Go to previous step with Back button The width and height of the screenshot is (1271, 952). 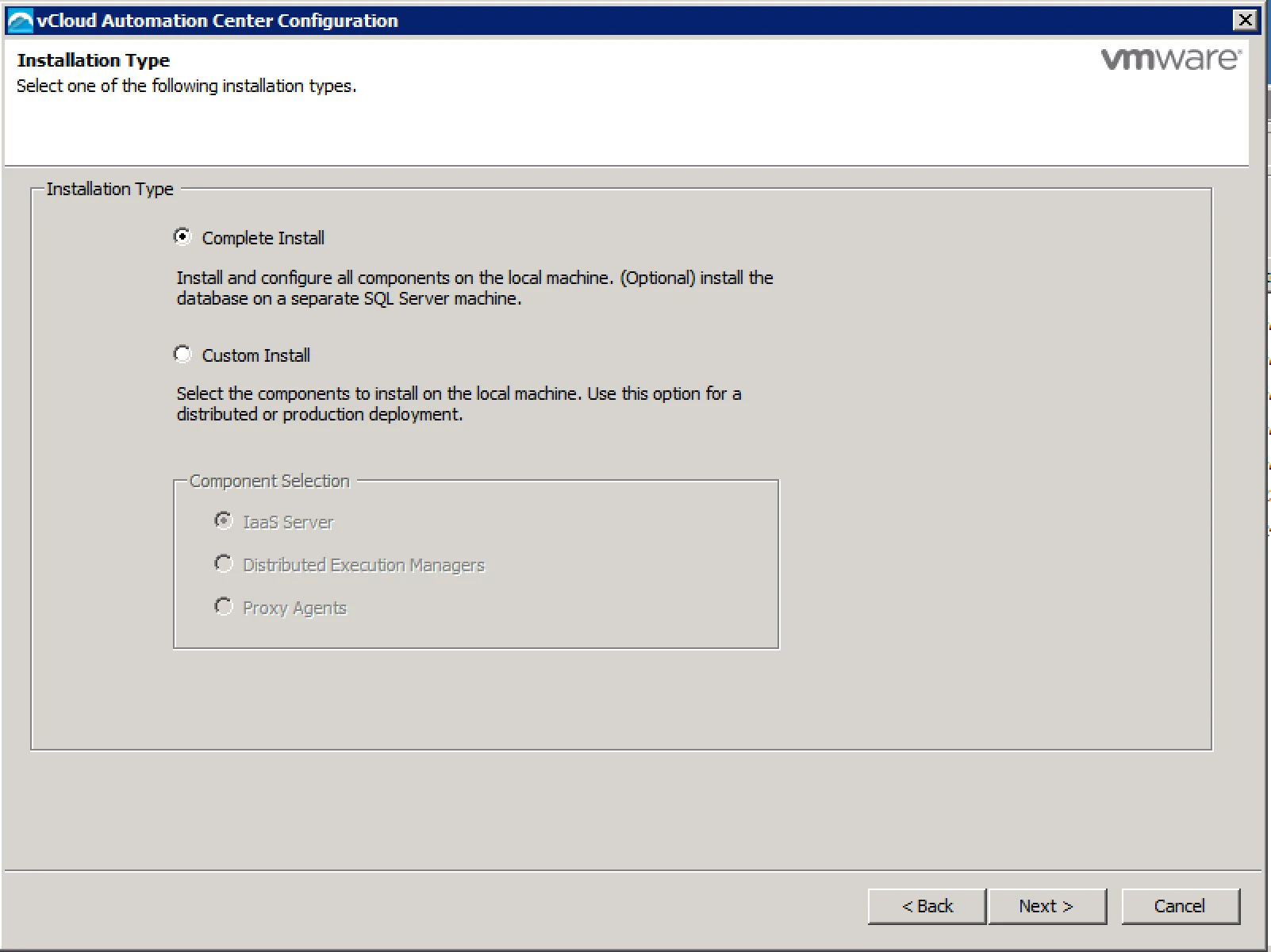[x=927, y=906]
